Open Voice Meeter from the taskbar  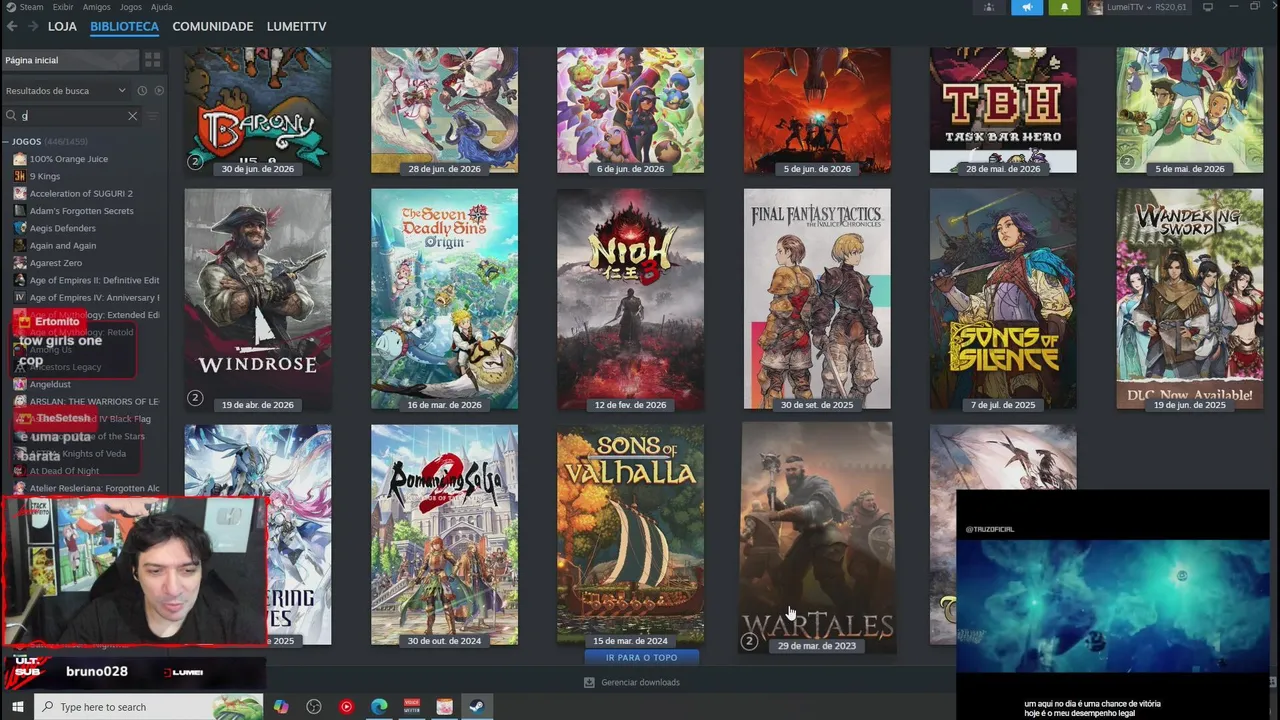[411, 707]
